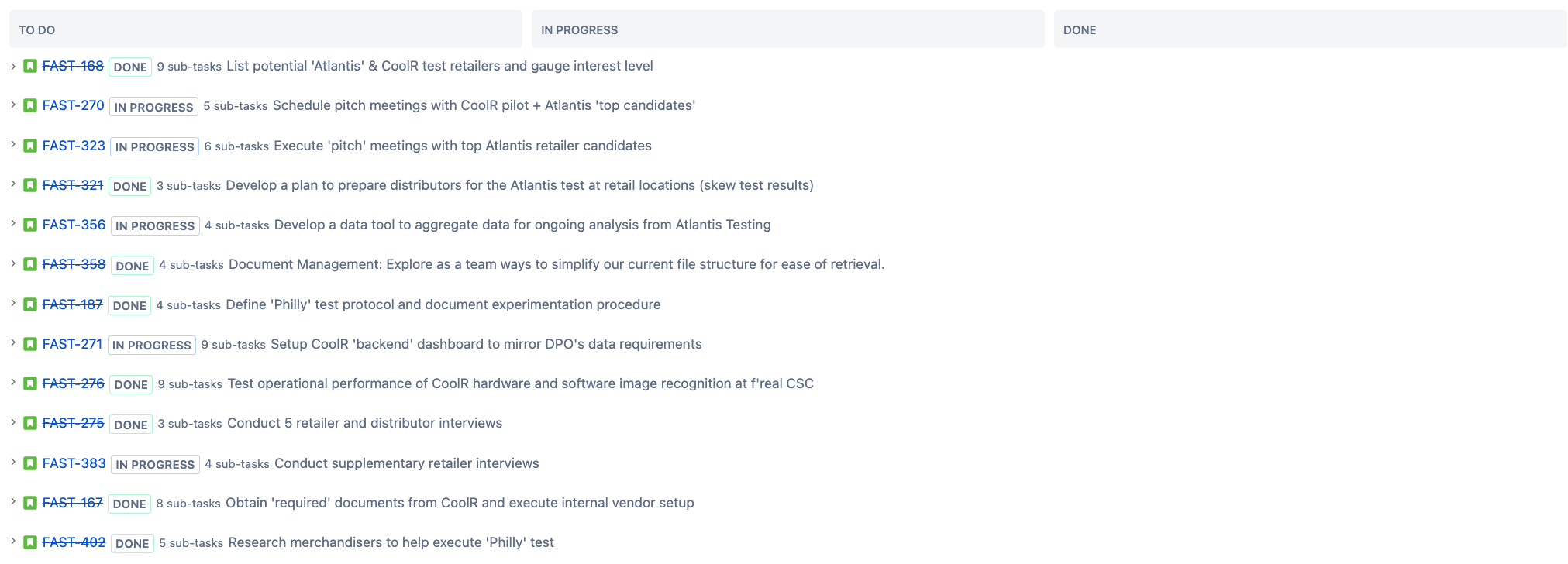Select the story icon next to FAST-402
This screenshot has height=564, width=1568.
point(30,542)
